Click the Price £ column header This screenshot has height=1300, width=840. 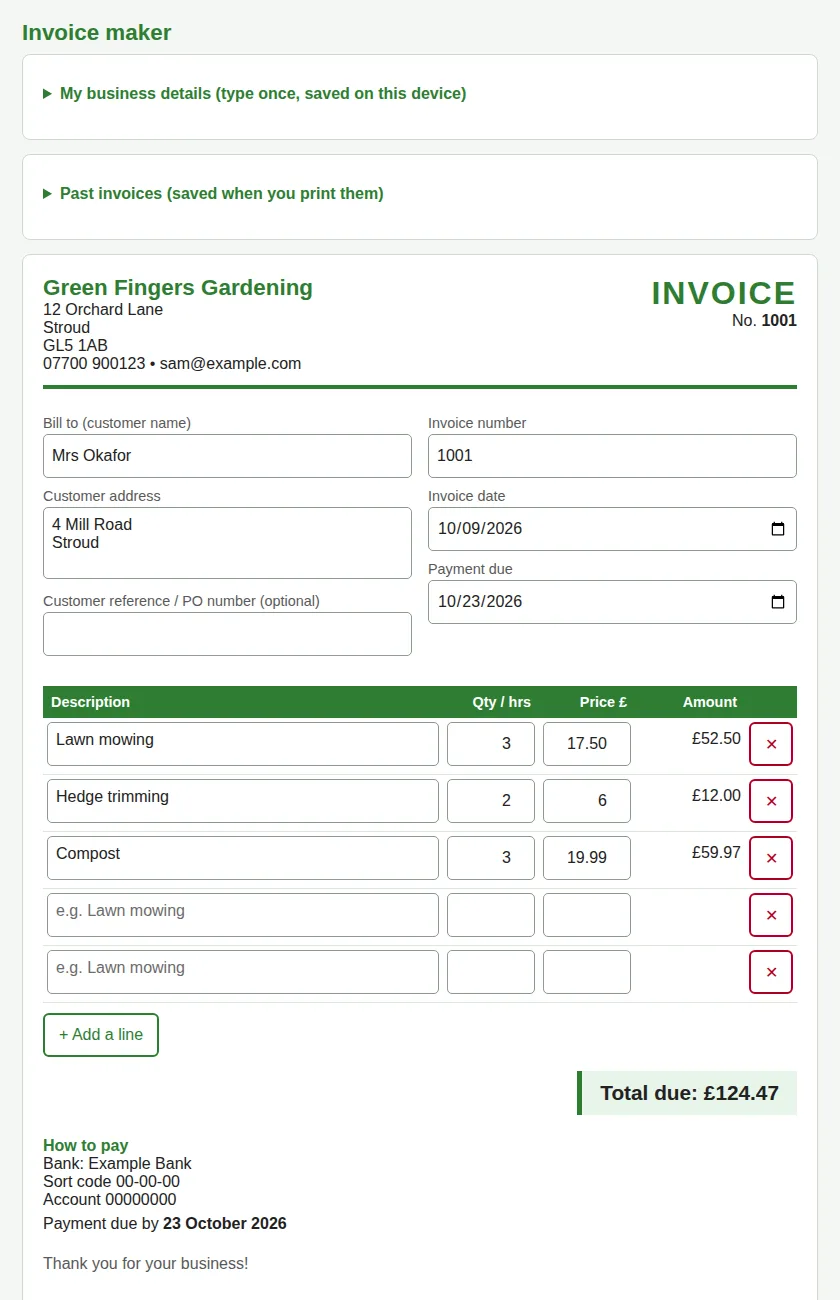pyautogui.click(x=603, y=702)
